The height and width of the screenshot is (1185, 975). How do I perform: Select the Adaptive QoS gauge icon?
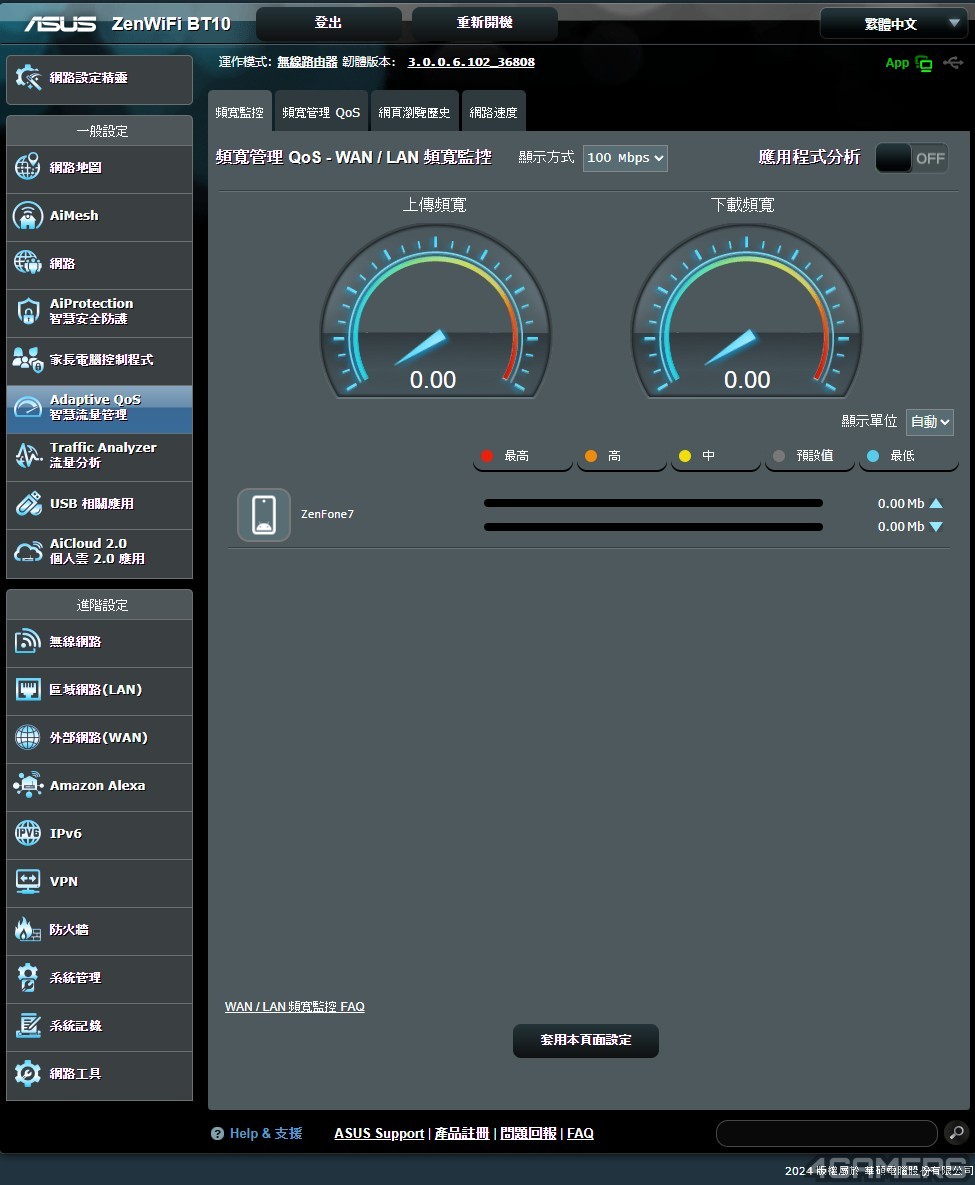coord(28,407)
